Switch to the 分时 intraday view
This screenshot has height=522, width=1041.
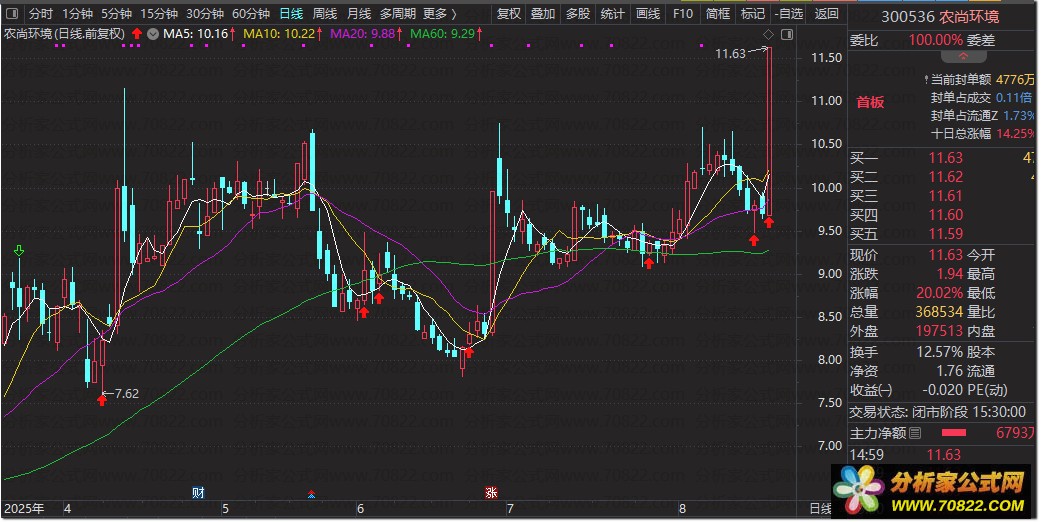pos(40,13)
